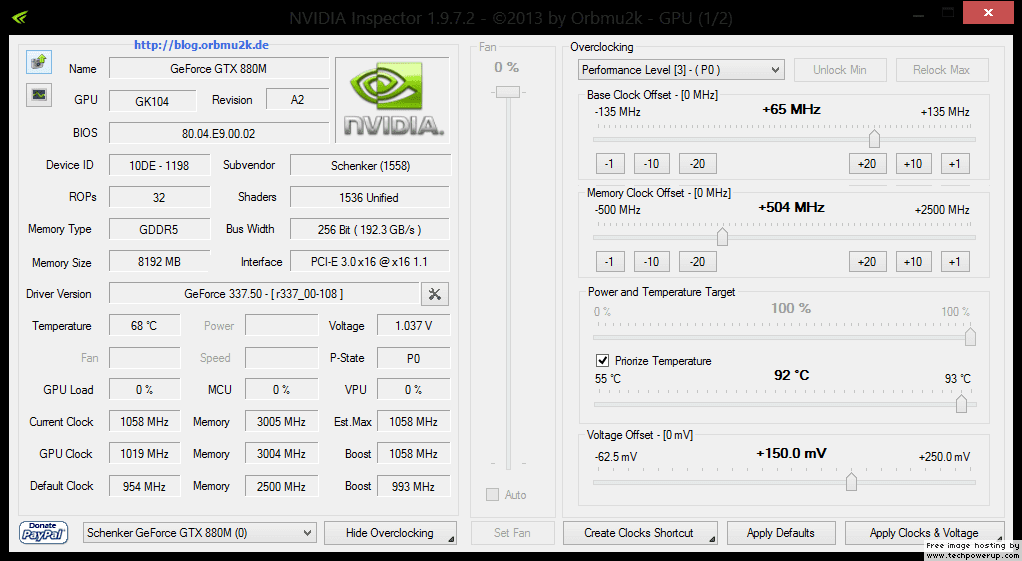
Task: Click memory clock -10 button
Action: [x=652, y=262]
